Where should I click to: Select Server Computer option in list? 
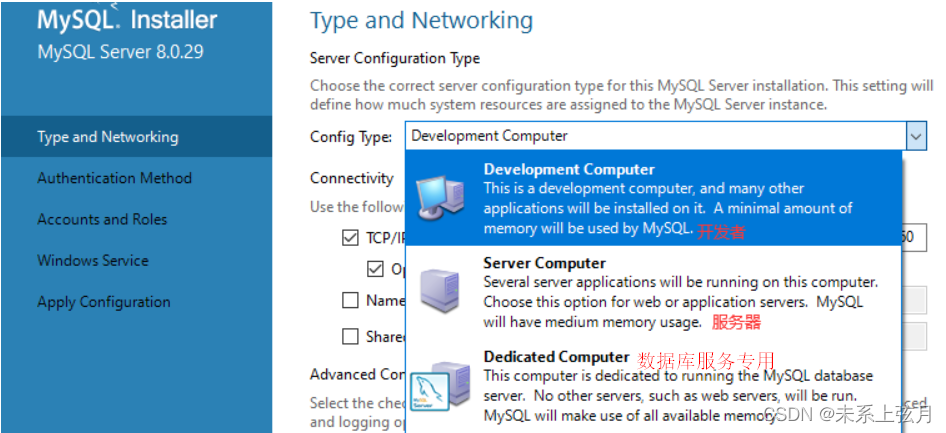coord(653,292)
